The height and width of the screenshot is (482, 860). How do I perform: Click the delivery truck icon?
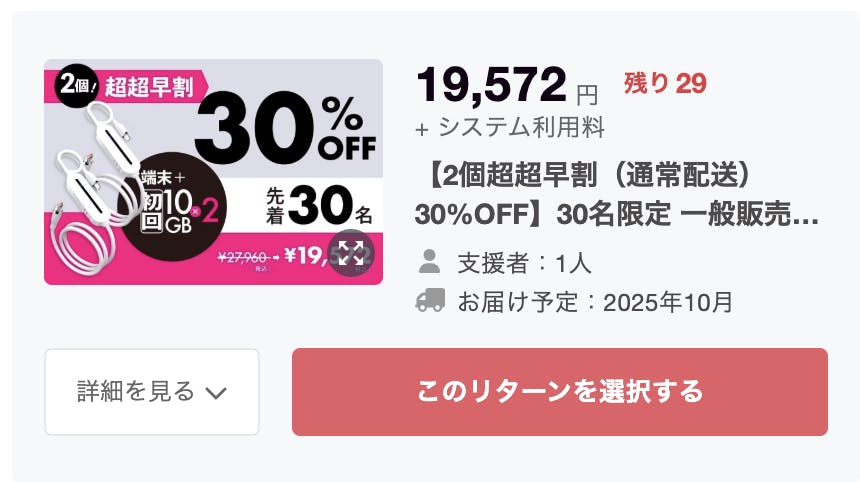[430, 300]
